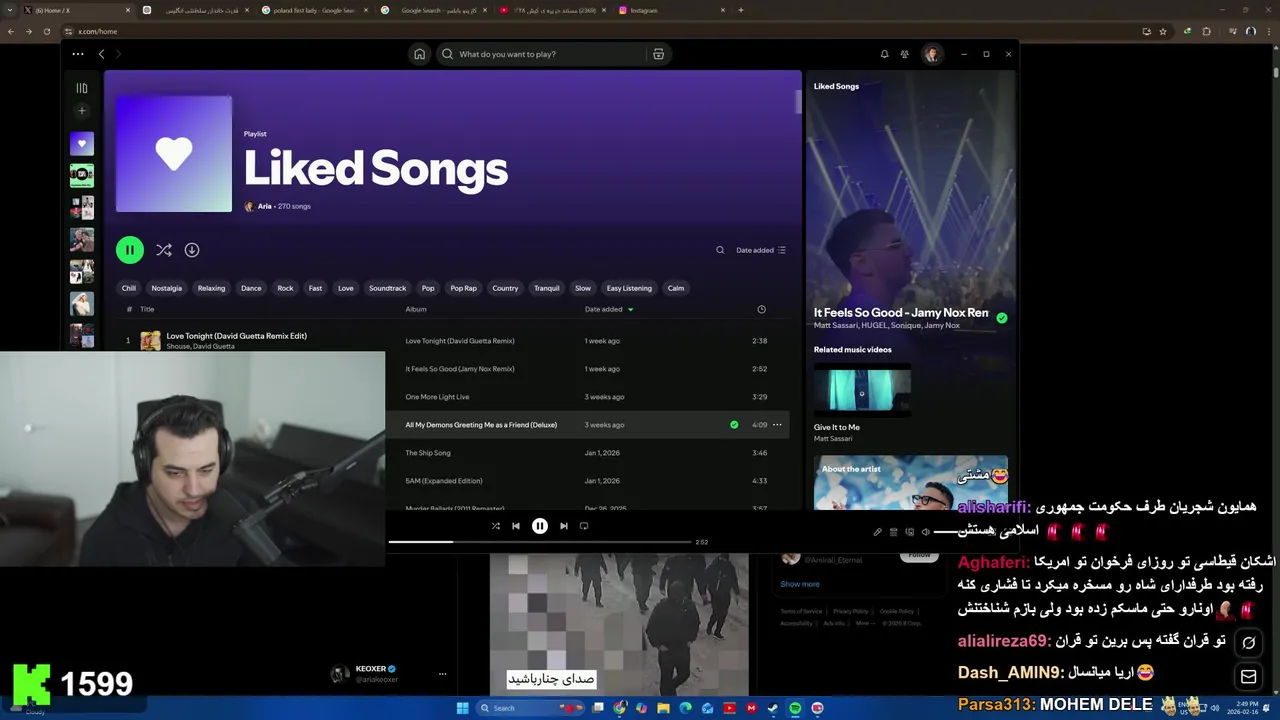The width and height of the screenshot is (1280, 720).
Task: Open the play queue
Action: 894,532
